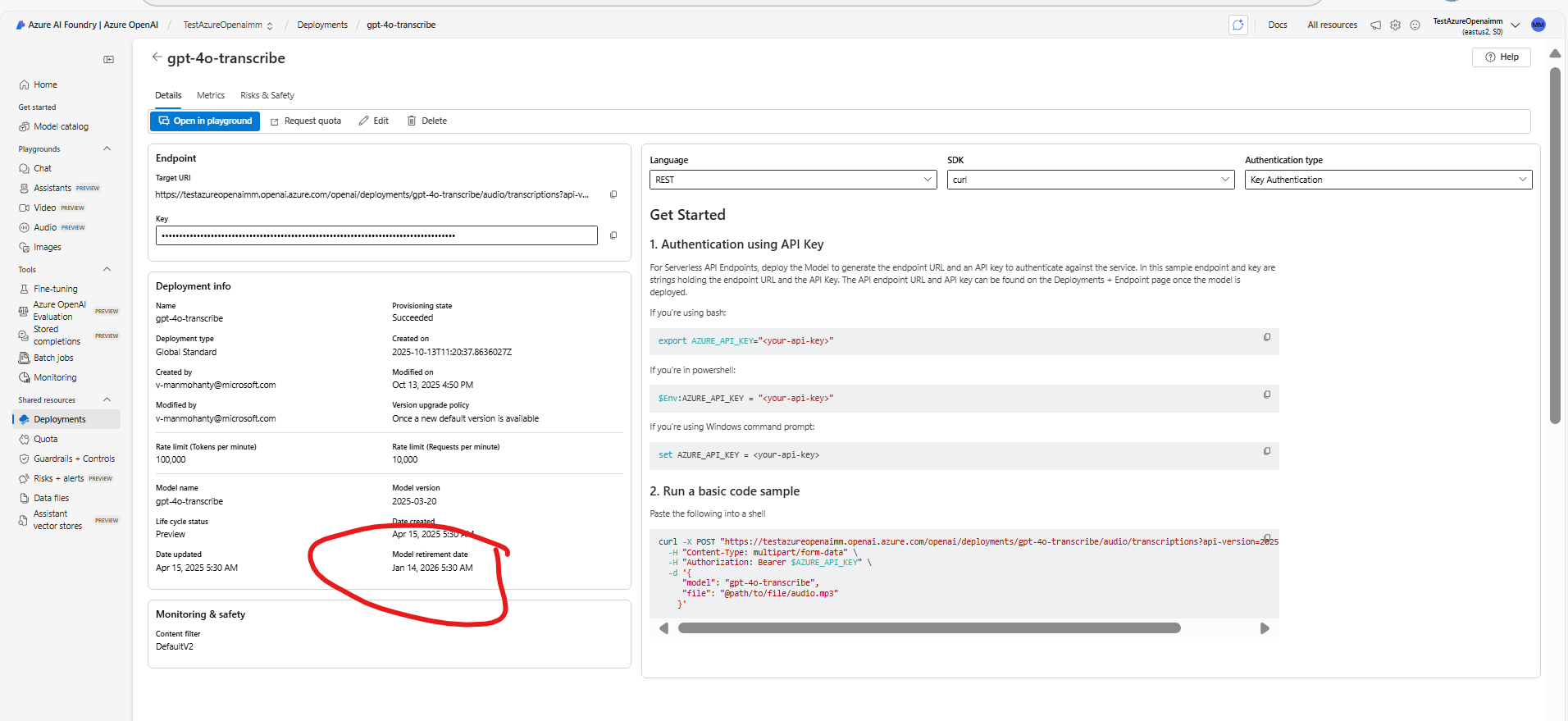Image resolution: width=1568 pixels, height=721 pixels.
Task: Click the 'Global Standard' deployment type value
Action: (186, 352)
